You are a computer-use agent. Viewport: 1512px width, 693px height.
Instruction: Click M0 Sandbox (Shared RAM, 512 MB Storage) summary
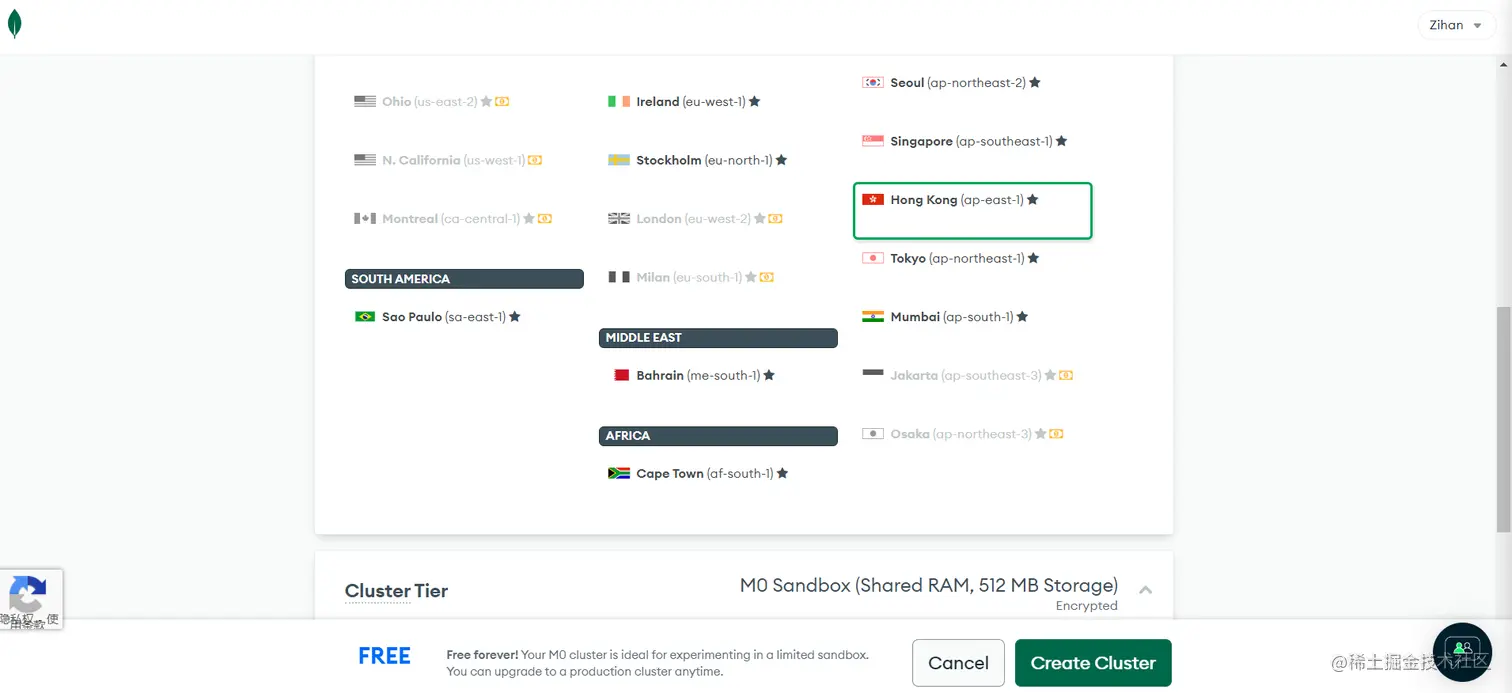(x=929, y=585)
